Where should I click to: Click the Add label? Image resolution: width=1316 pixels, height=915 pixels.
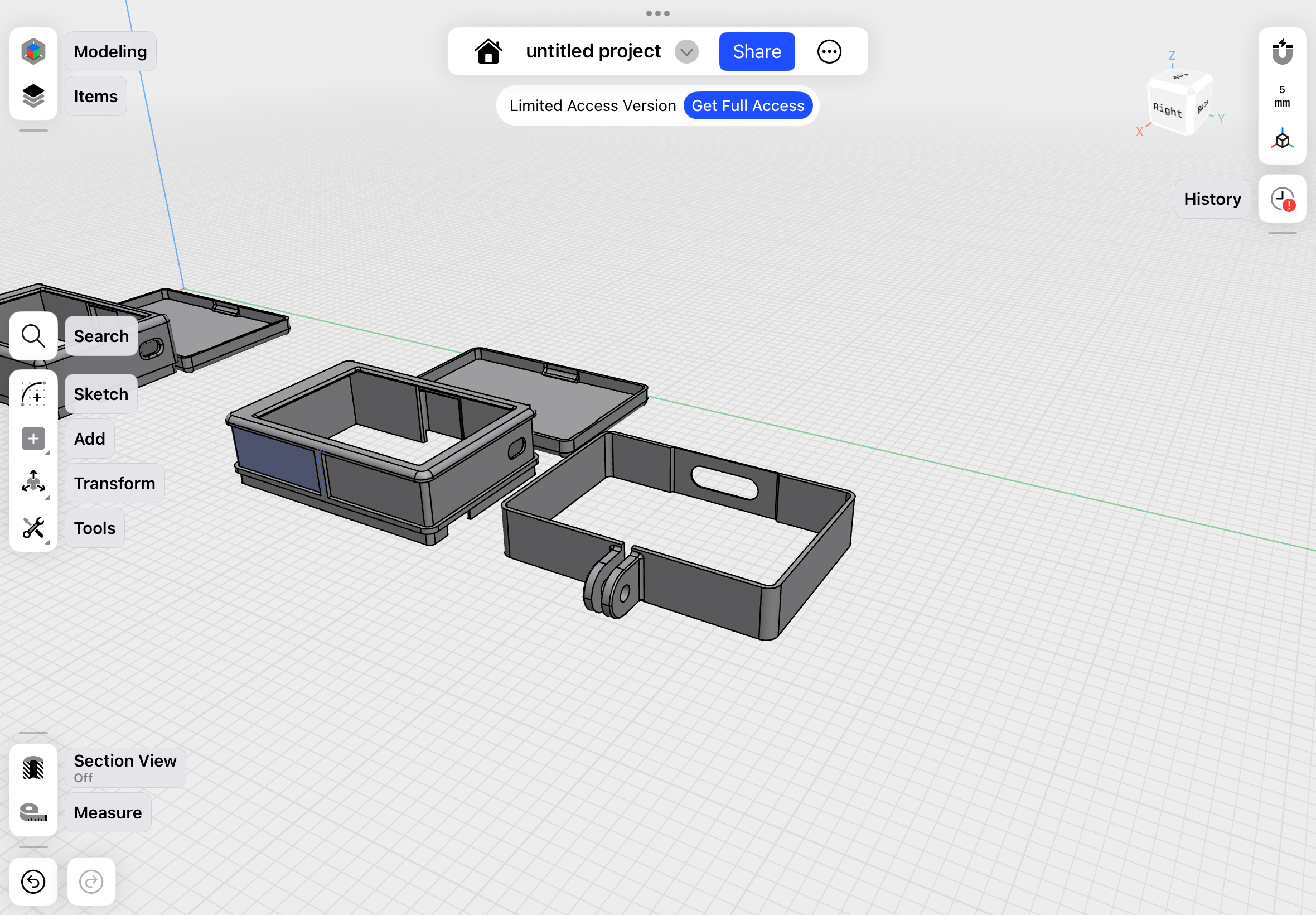tap(89, 439)
